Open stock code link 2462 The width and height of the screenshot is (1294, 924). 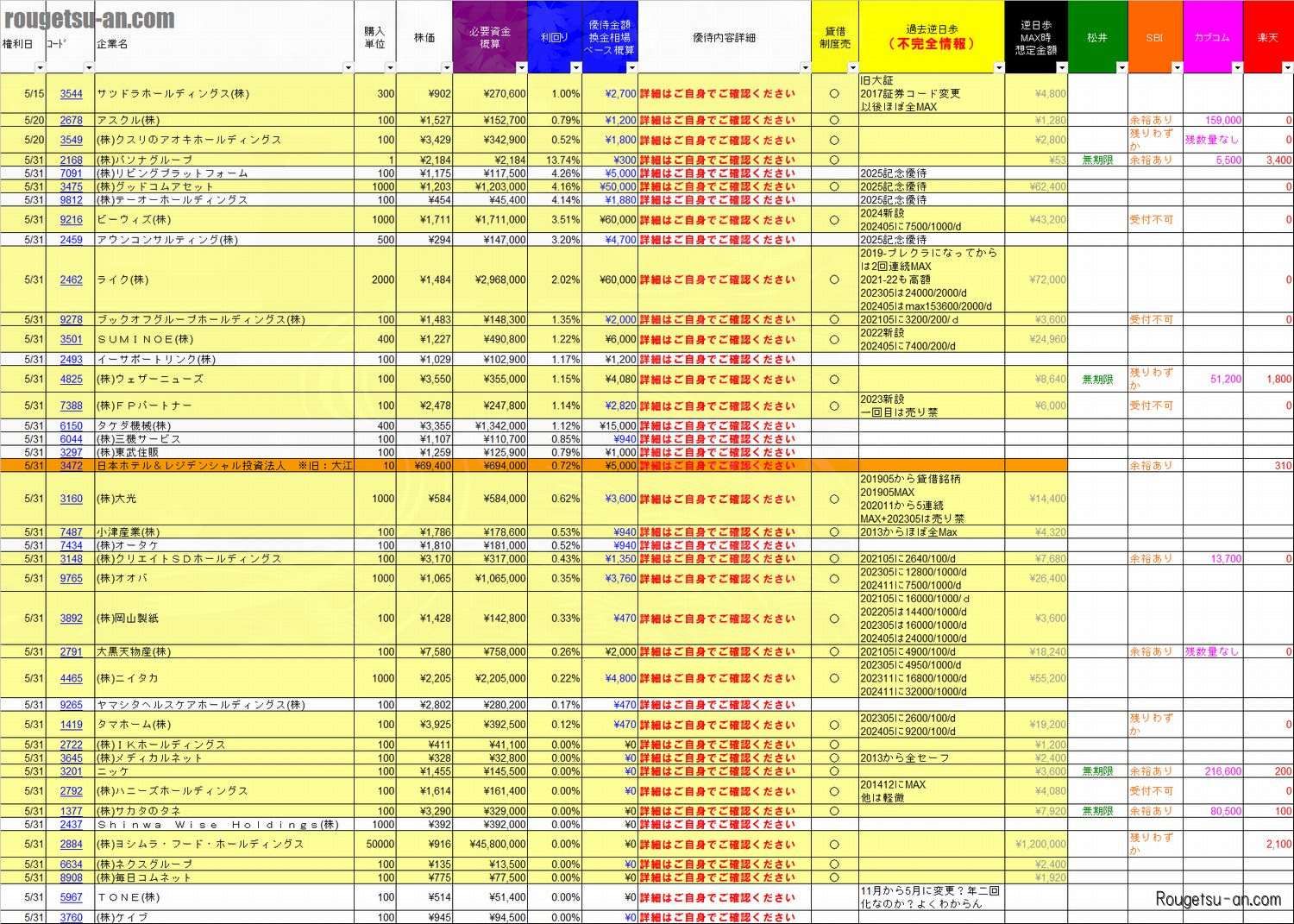[72, 280]
